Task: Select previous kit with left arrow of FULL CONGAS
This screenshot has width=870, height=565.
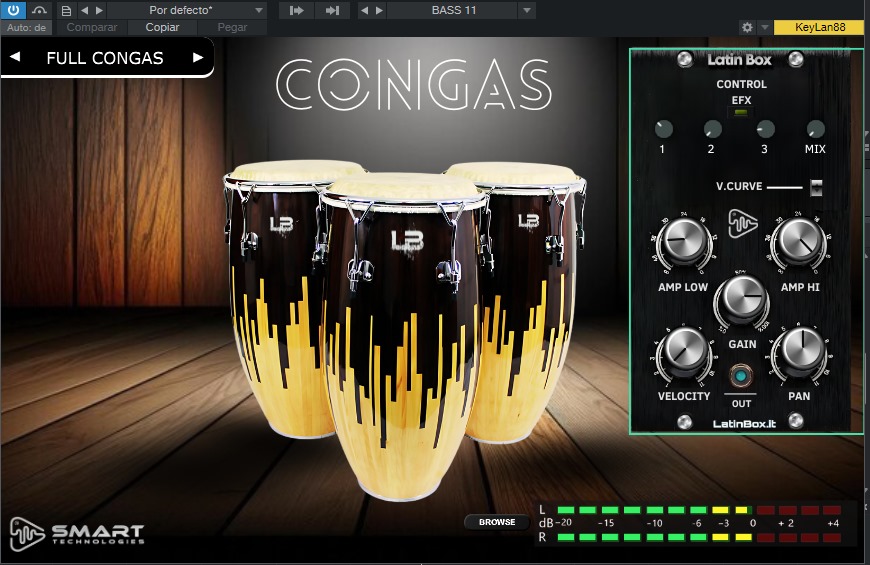Action: point(15,57)
